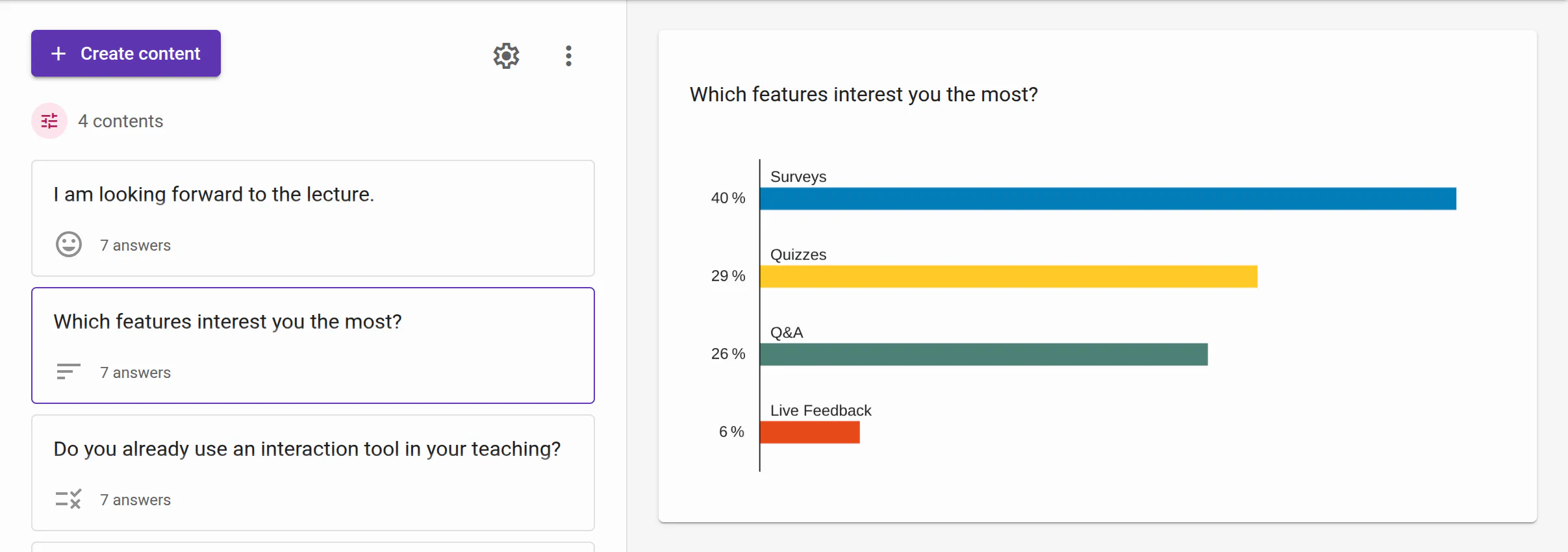This screenshot has width=1568, height=552.
Task: Click the chart title on the right
Action: (864, 95)
